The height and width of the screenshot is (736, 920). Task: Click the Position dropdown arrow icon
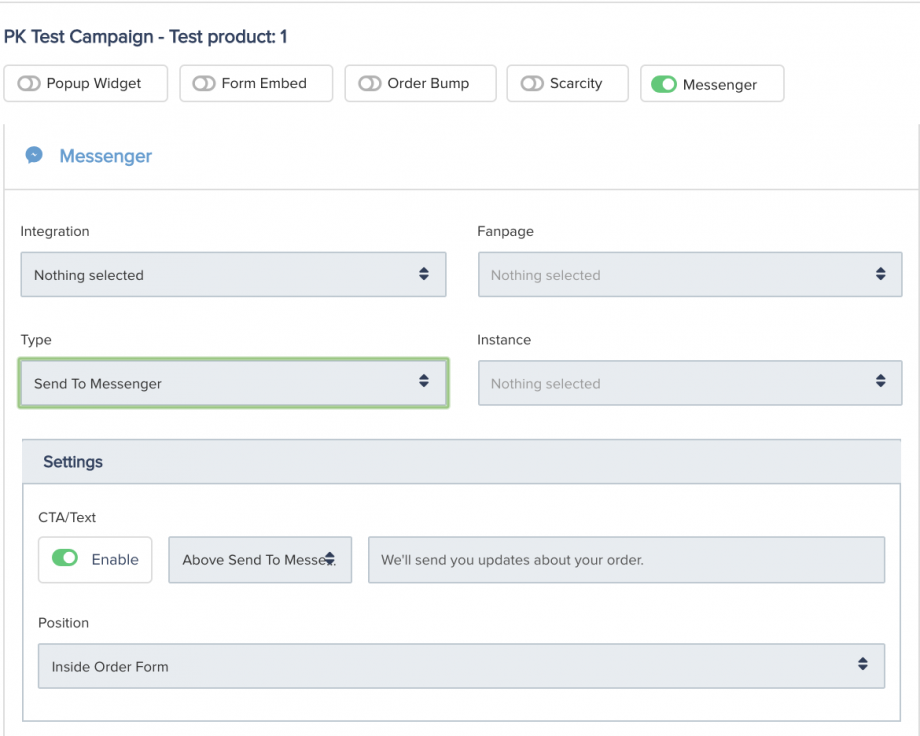click(862, 666)
